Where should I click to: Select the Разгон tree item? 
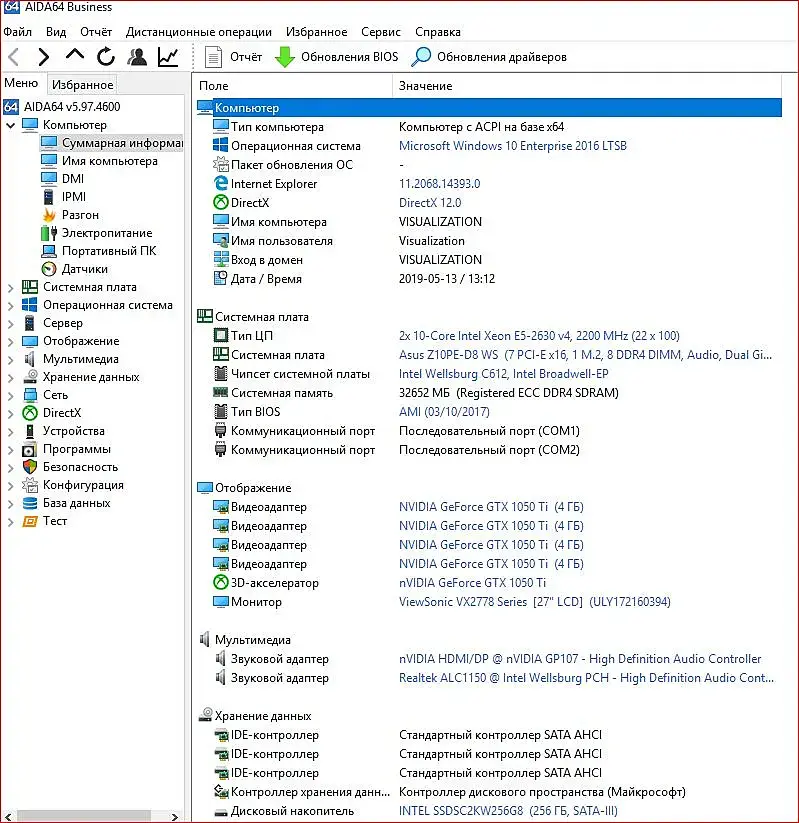pyautogui.click(x=80, y=215)
